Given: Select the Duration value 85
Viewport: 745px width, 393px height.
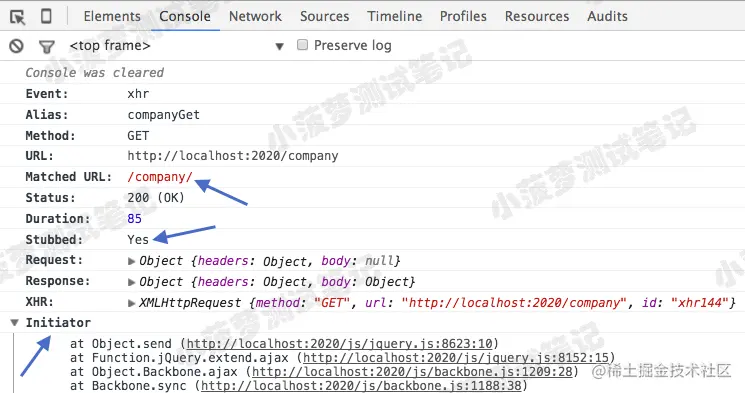Looking at the screenshot, I should (x=134, y=219).
